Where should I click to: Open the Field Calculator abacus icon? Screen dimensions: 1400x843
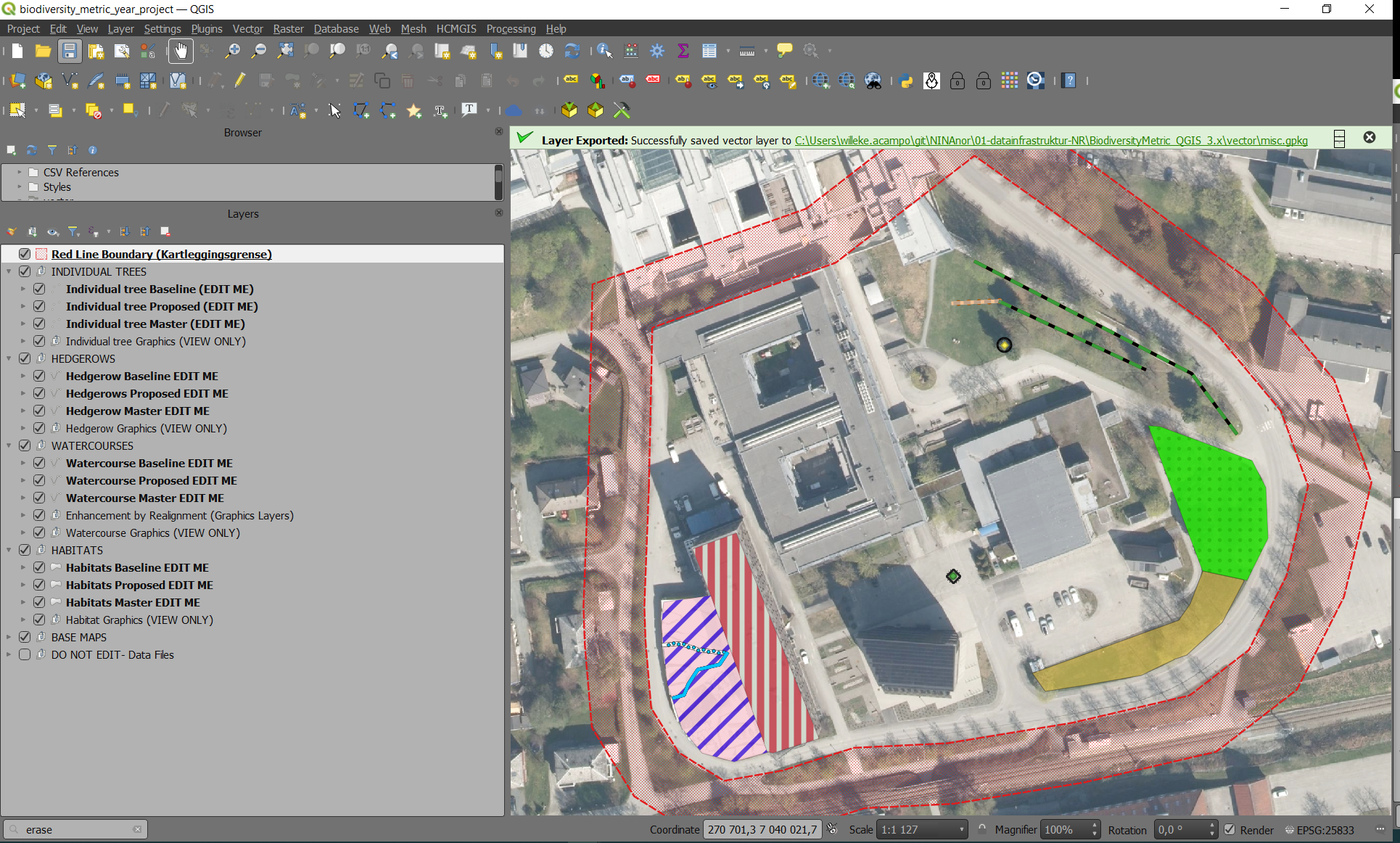(631, 51)
